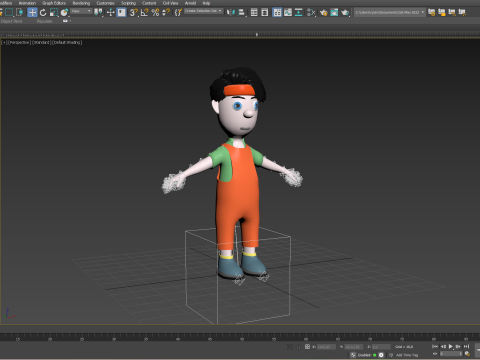The height and width of the screenshot is (360, 480).
Task: Open the project path dropdown
Action: tap(390, 12)
